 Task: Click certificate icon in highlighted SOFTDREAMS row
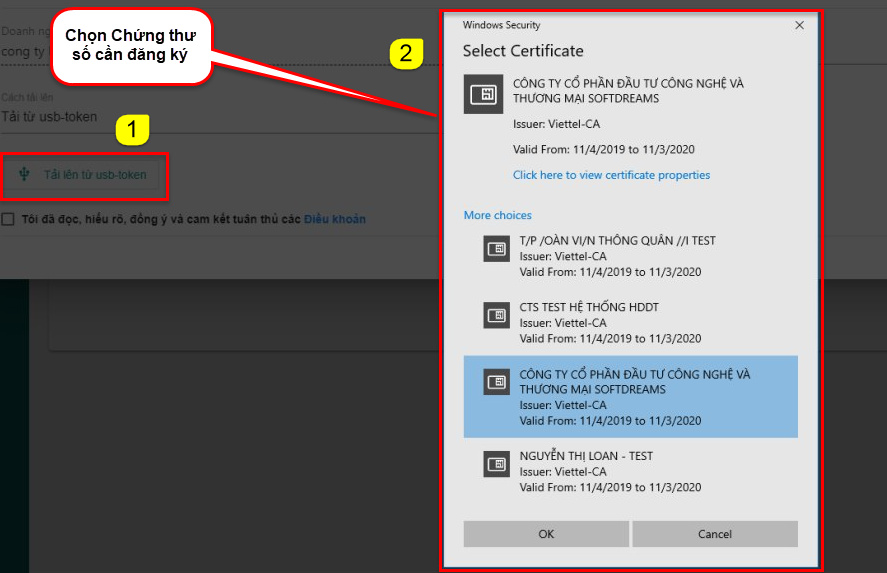(x=496, y=382)
